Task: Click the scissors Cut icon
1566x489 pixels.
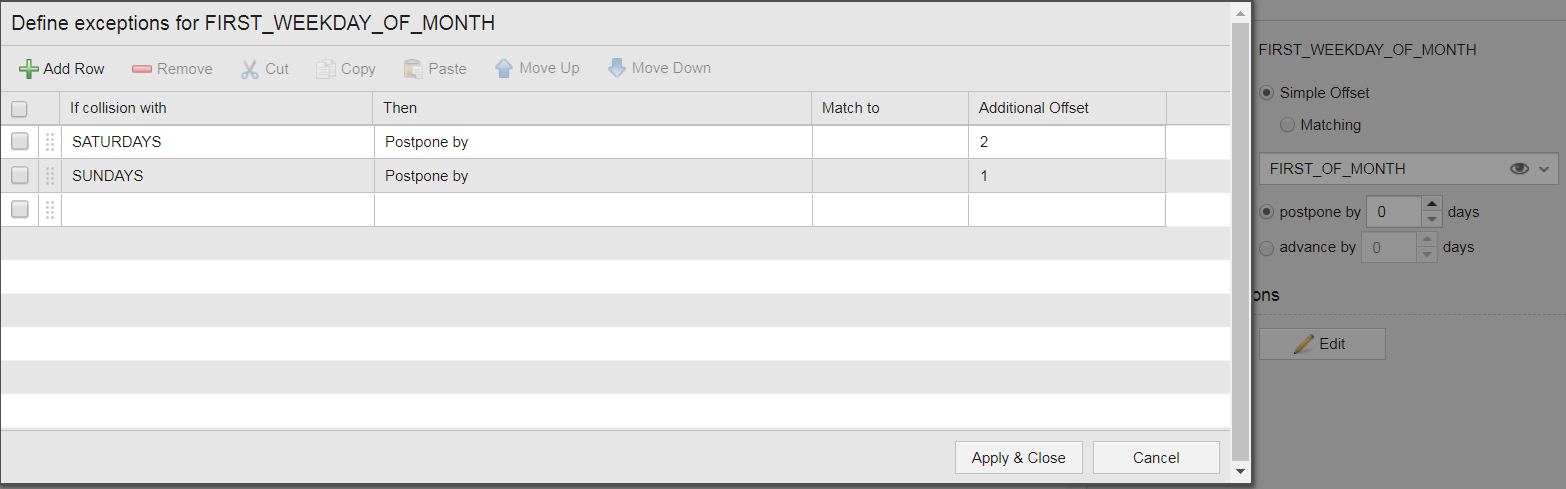Action: pos(249,69)
